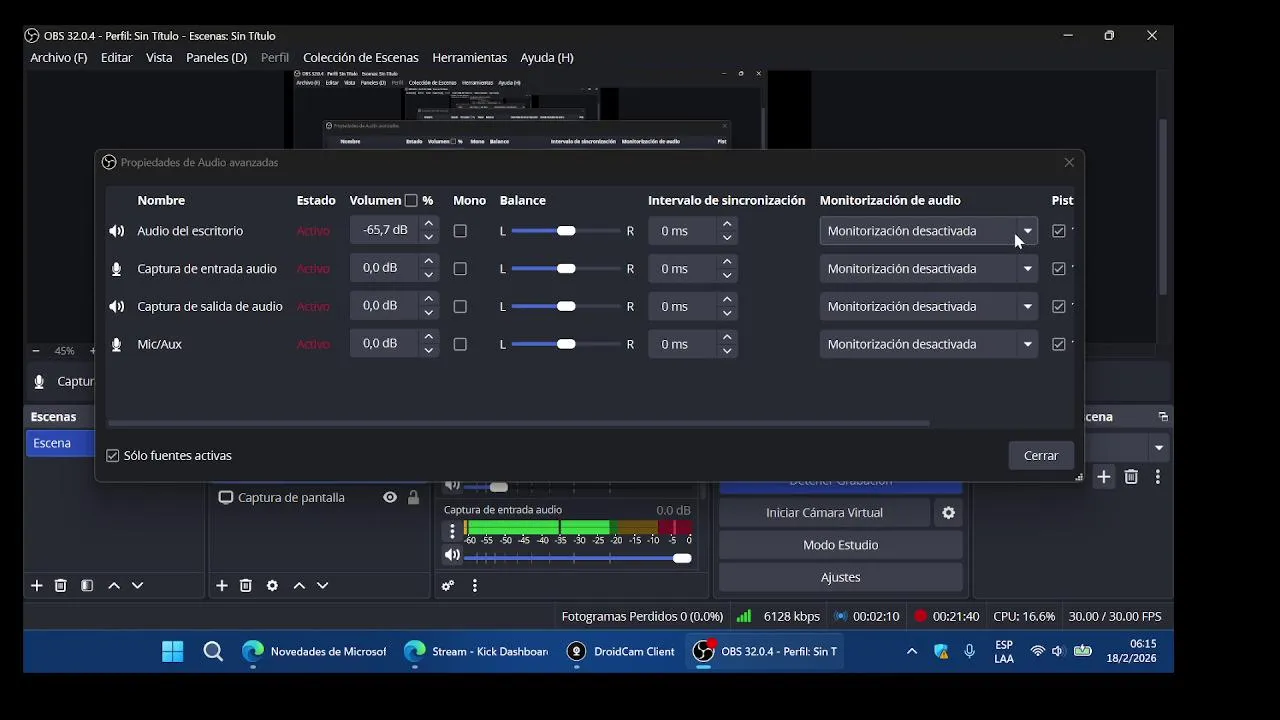
Task: Mute Captura de entrada audio in mixer
Action: (x=452, y=555)
